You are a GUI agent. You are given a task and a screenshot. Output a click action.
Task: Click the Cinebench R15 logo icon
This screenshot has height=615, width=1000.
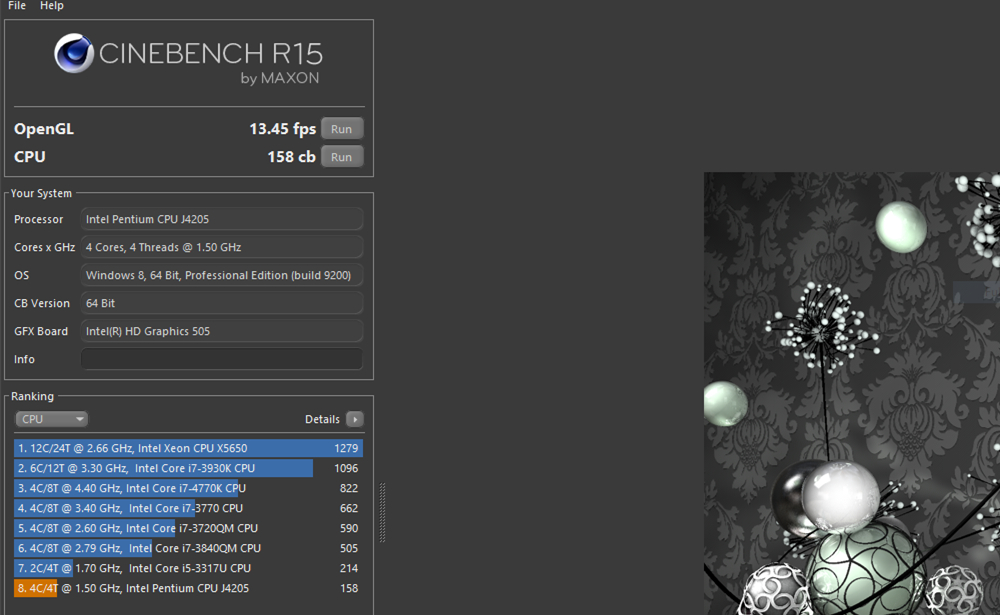point(74,54)
